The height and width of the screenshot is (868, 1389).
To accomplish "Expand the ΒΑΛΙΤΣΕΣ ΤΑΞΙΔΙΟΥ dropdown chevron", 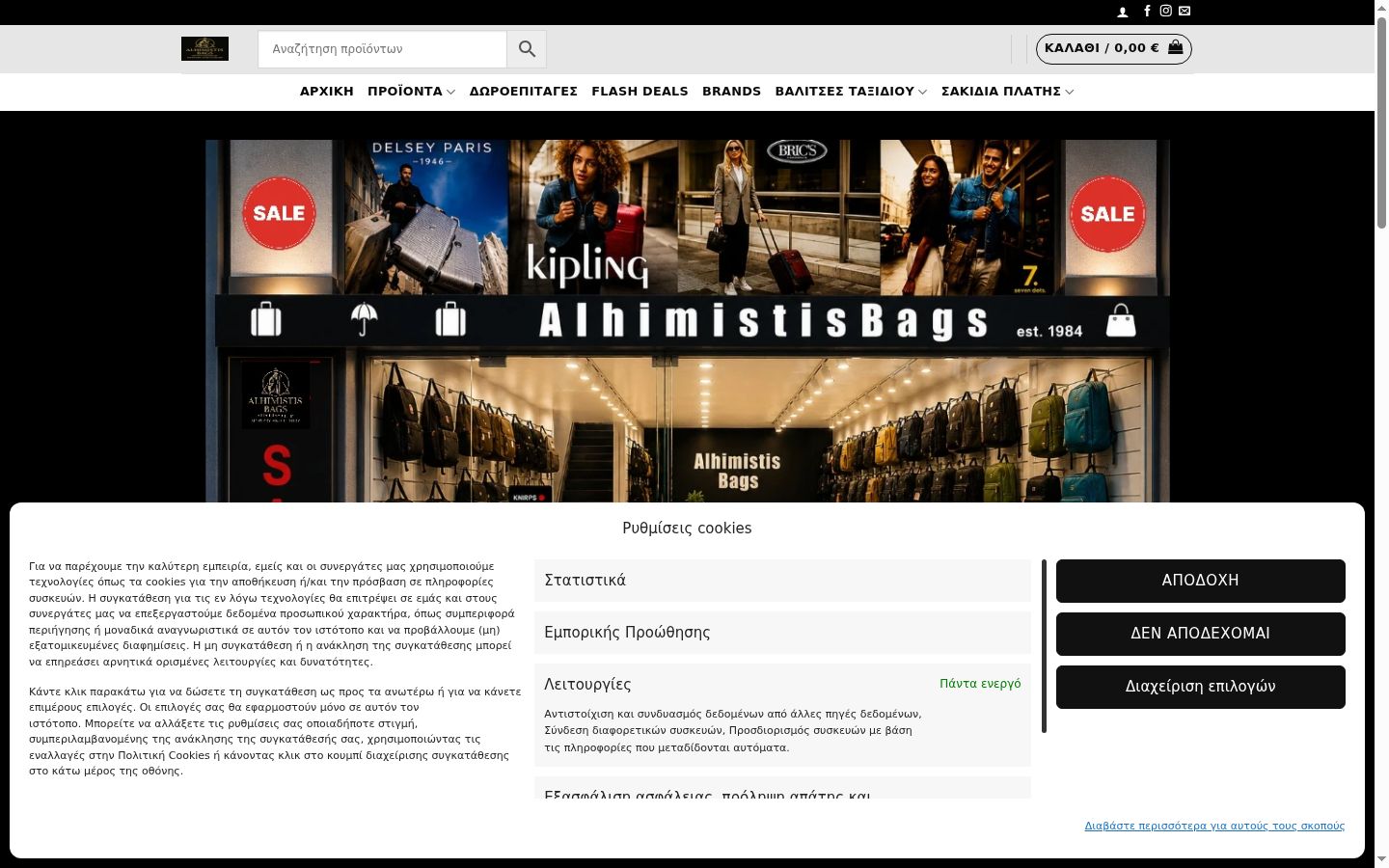I will 923,93.
